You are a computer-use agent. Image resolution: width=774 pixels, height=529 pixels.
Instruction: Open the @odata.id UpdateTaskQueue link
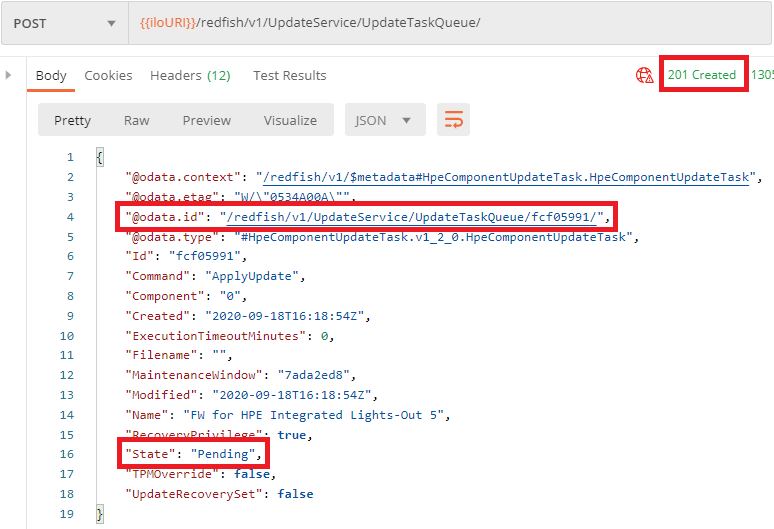[x=412, y=217]
